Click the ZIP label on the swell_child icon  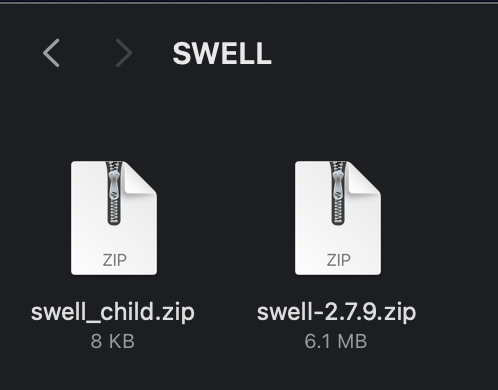click(x=114, y=260)
